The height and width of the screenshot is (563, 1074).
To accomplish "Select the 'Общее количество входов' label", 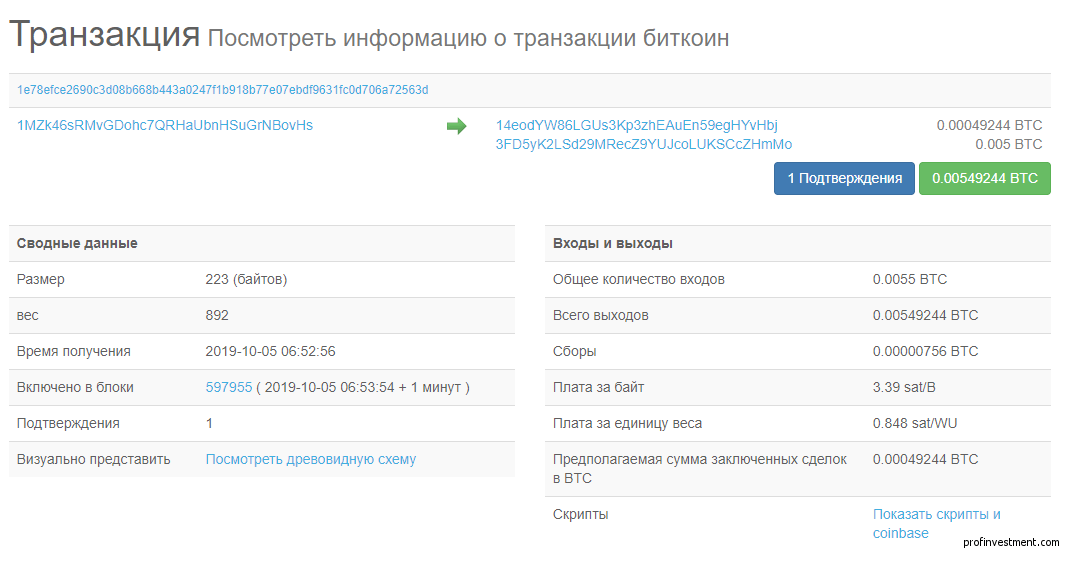I will pyautogui.click(x=638, y=279).
